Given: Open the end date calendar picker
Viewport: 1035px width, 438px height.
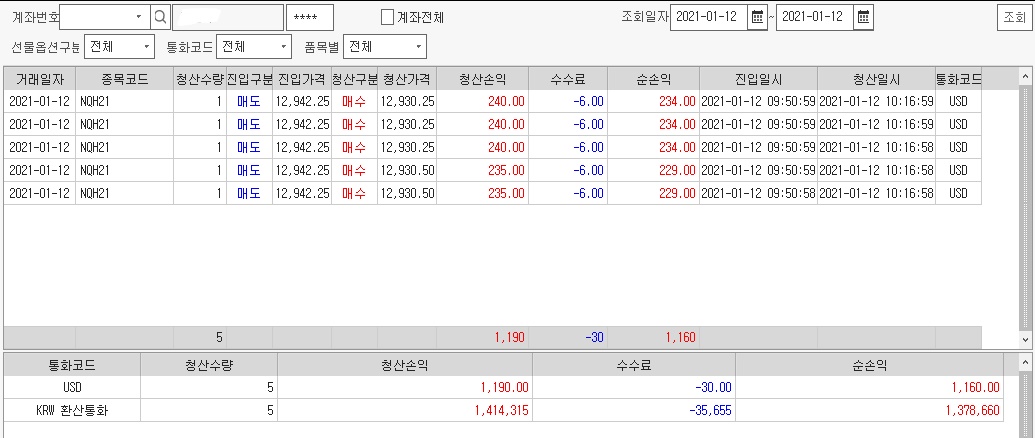Looking at the screenshot, I should pyautogui.click(x=863, y=17).
